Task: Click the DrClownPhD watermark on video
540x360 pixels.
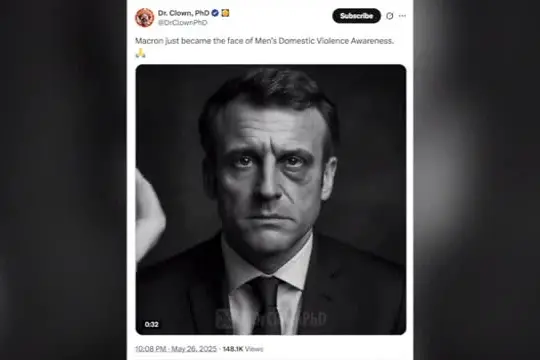Action: (x=271, y=319)
